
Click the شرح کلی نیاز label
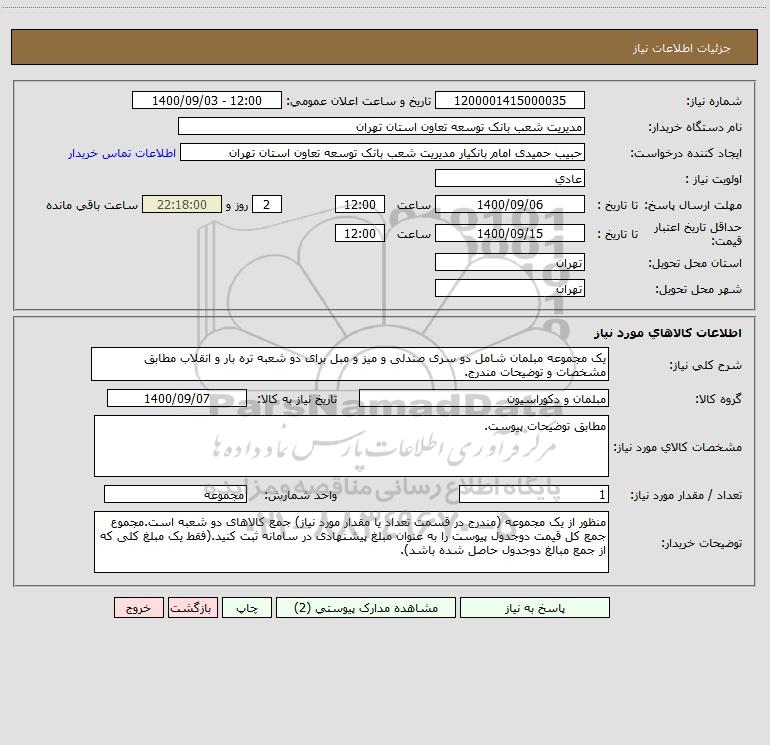pos(706,365)
